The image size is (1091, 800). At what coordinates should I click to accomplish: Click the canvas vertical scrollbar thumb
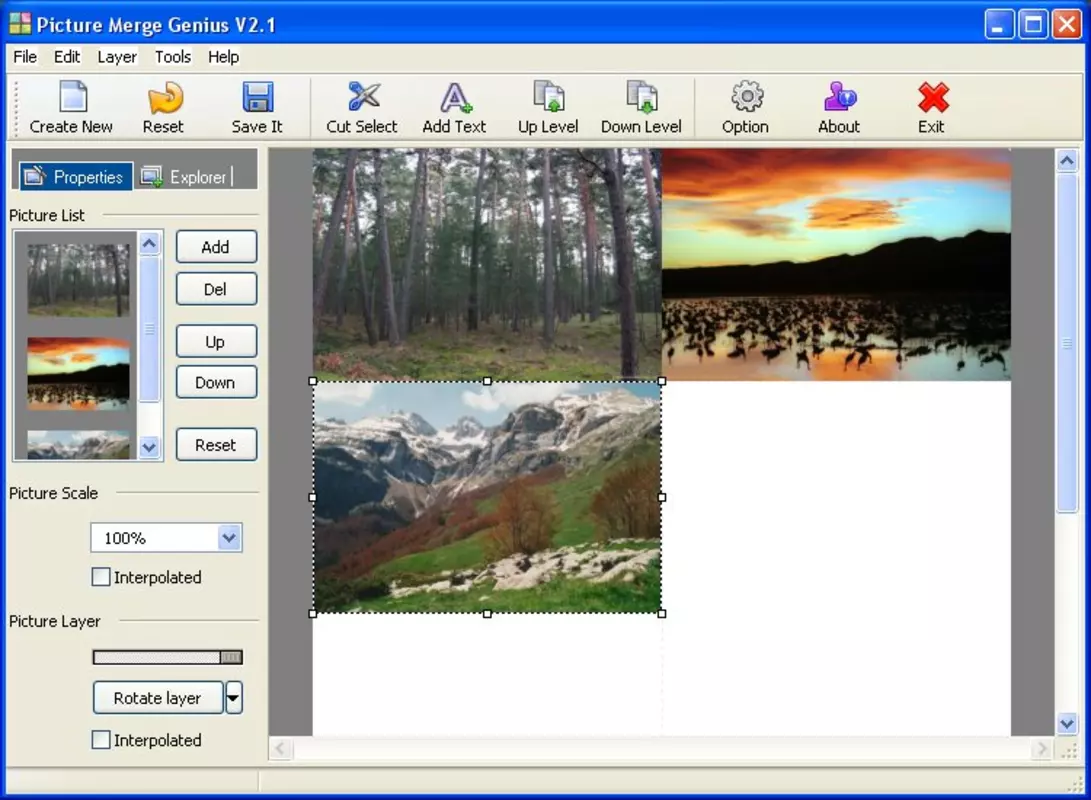pos(1067,343)
